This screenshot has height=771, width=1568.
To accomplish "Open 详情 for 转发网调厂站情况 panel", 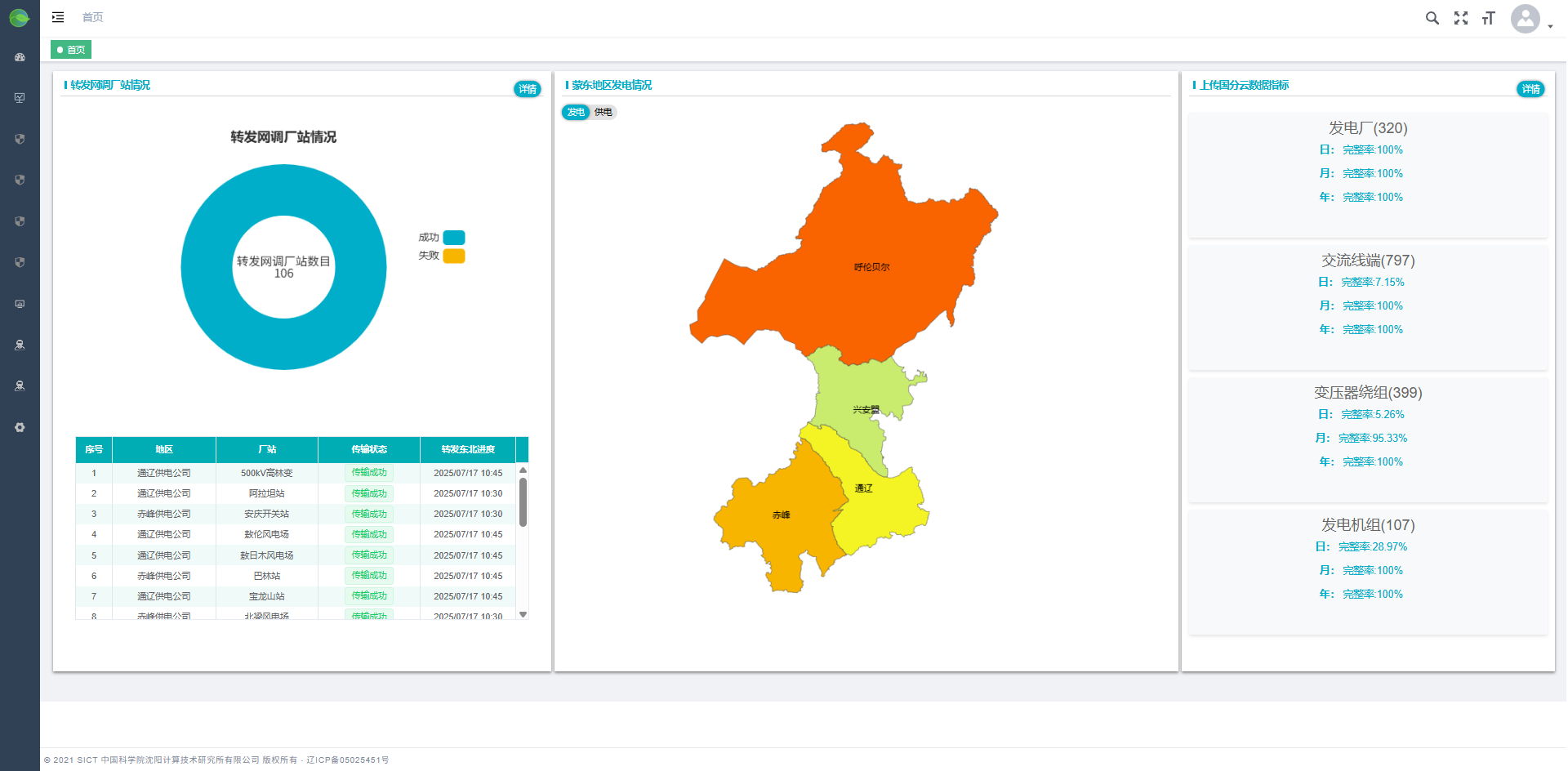I will pos(527,89).
